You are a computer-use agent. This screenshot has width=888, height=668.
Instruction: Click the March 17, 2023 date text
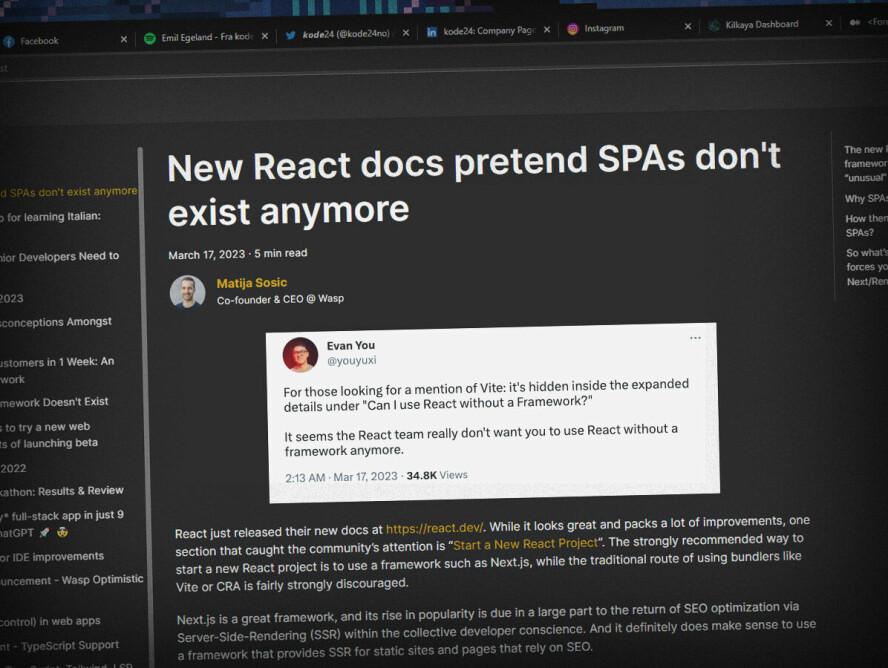pos(207,255)
